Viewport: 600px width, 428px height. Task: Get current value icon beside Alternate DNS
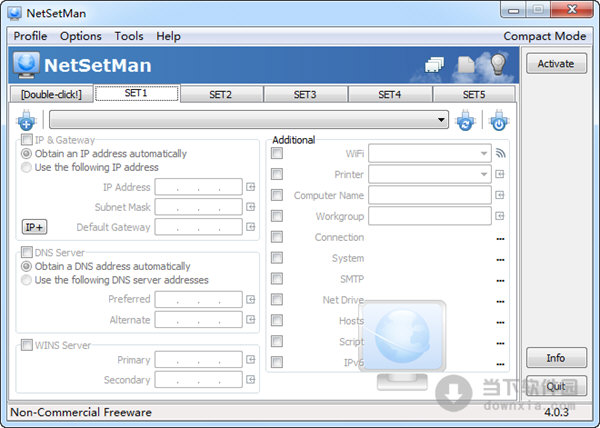pos(251,319)
